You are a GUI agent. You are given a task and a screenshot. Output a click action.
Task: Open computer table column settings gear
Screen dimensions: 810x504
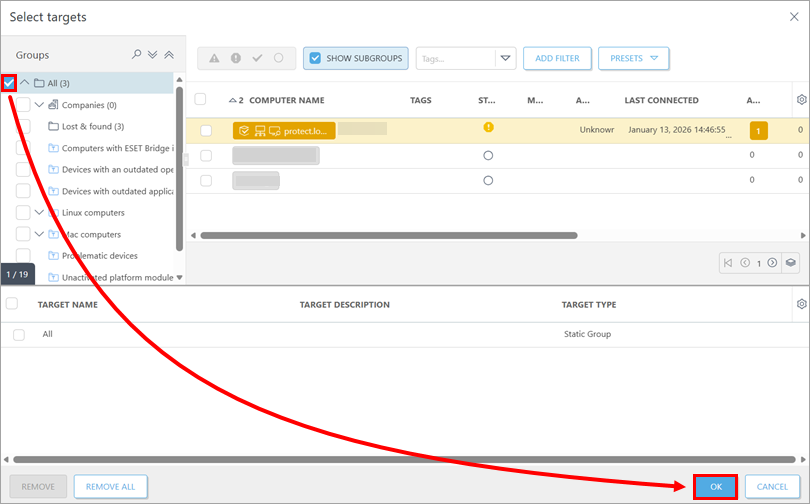(800, 100)
